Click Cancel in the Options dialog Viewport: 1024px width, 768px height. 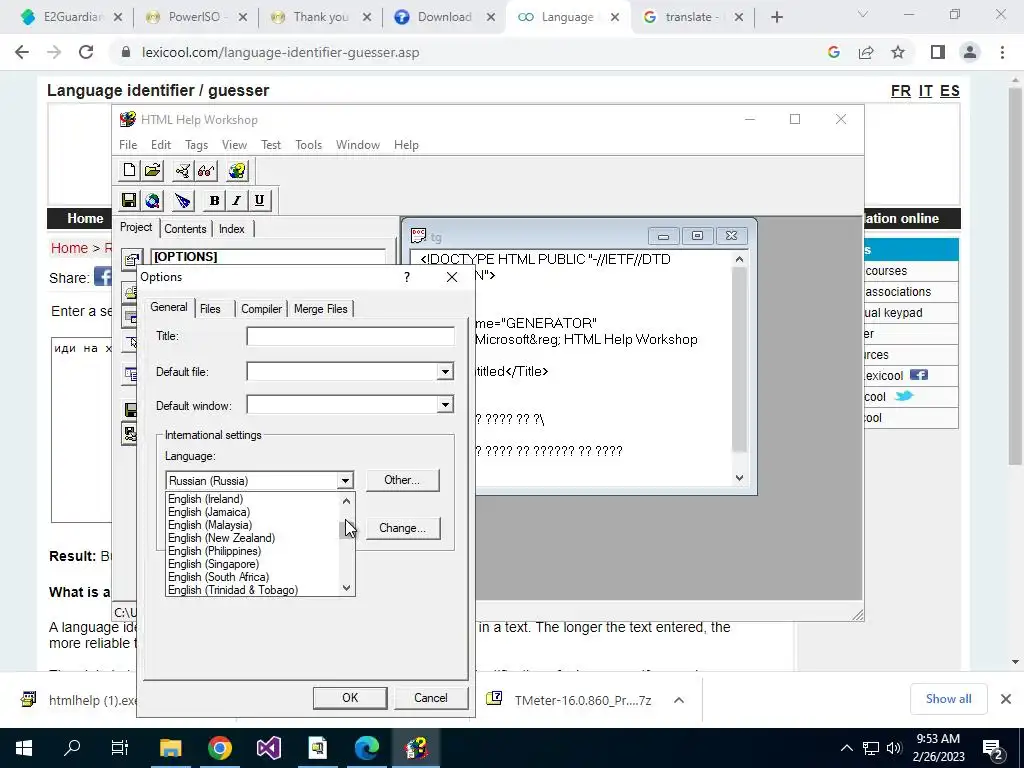pos(431,697)
